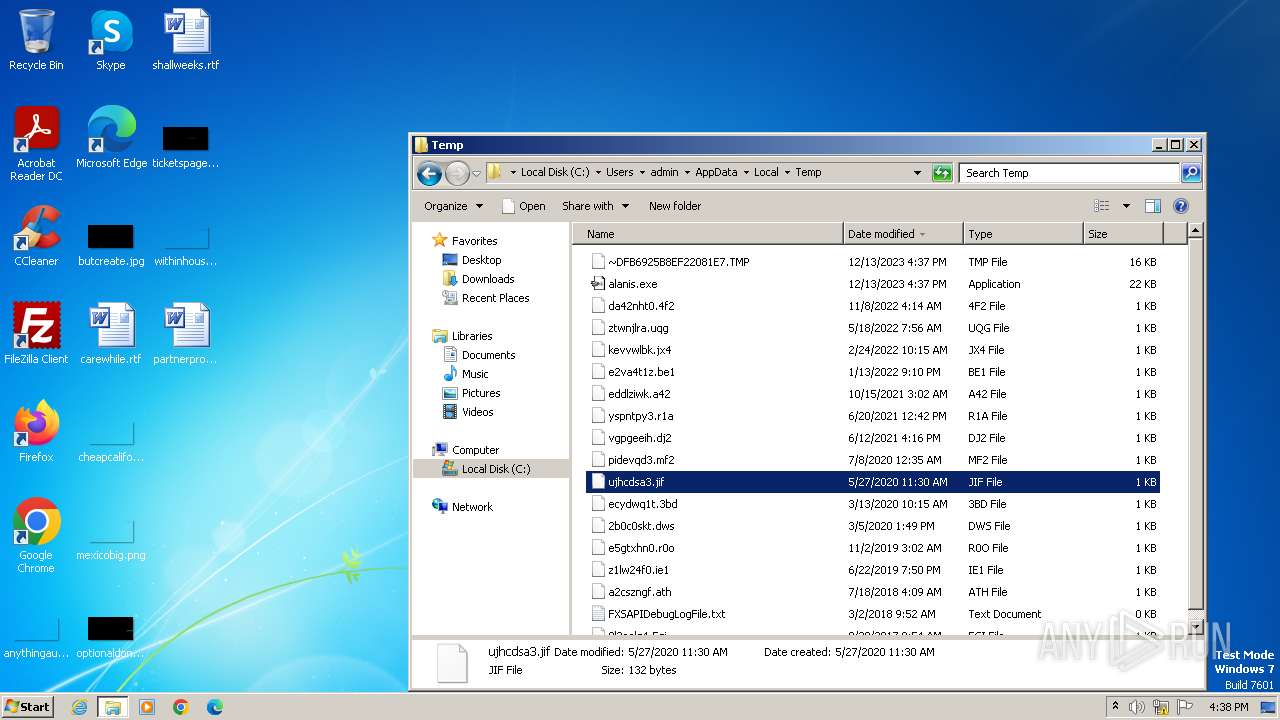Click into the Search Temp field
The height and width of the screenshot is (720, 1280).
1068,173
